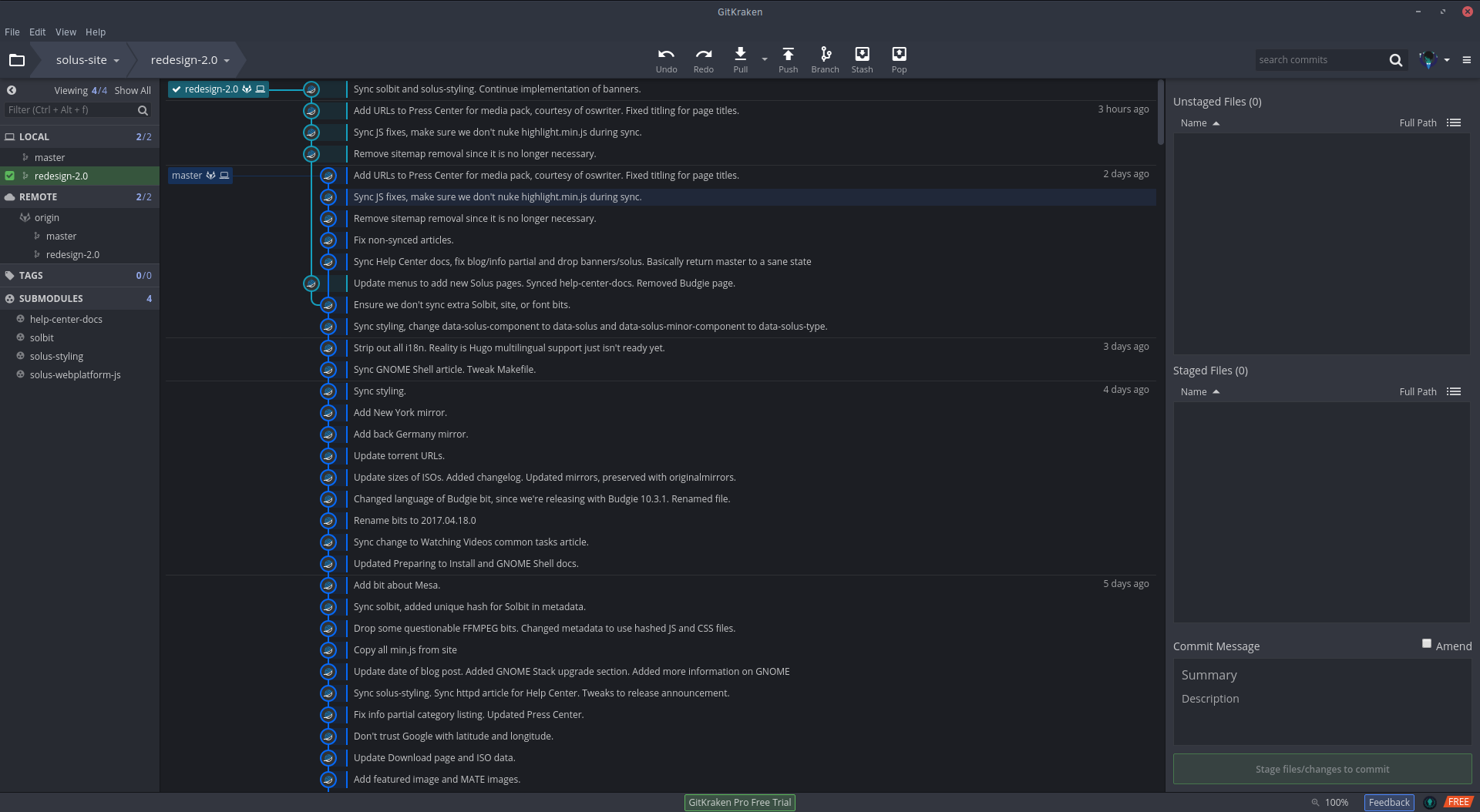
Task: Click Show All link
Action: pyautogui.click(x=133, y=90)
